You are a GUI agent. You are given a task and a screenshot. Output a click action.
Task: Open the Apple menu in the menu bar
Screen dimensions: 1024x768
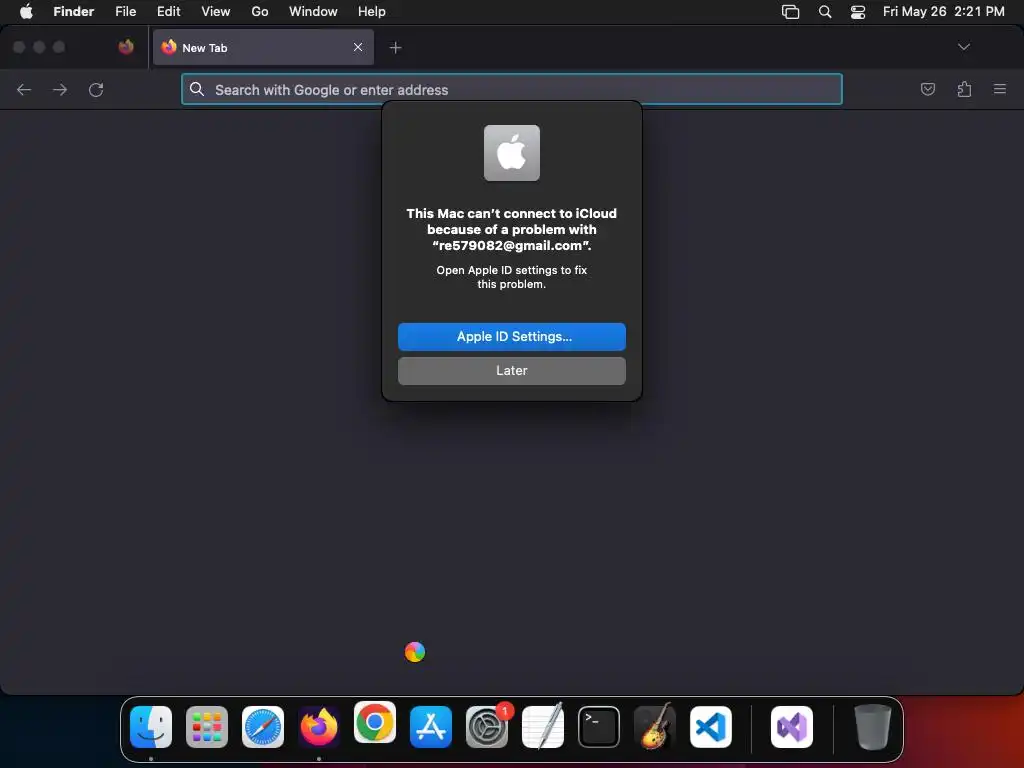[26, 11]
